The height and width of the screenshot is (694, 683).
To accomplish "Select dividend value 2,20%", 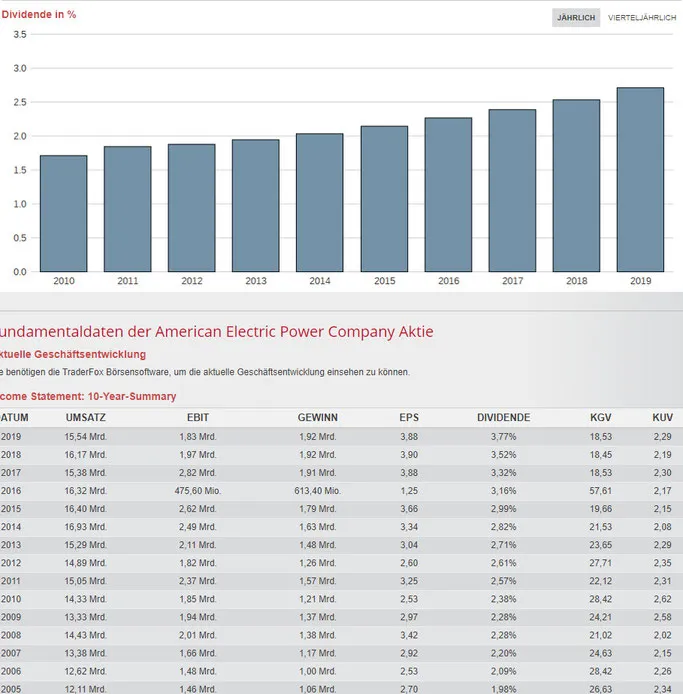I will pyautogui.click(x=503, y=653).
